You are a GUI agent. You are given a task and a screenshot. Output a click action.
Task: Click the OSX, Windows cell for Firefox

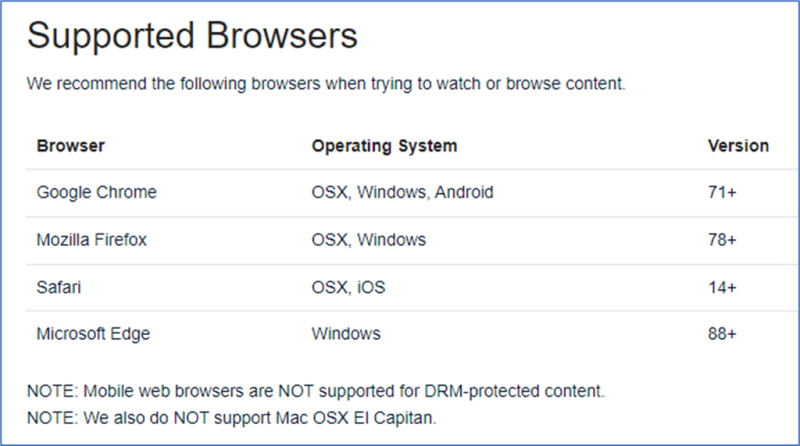[x=368, y=239]
